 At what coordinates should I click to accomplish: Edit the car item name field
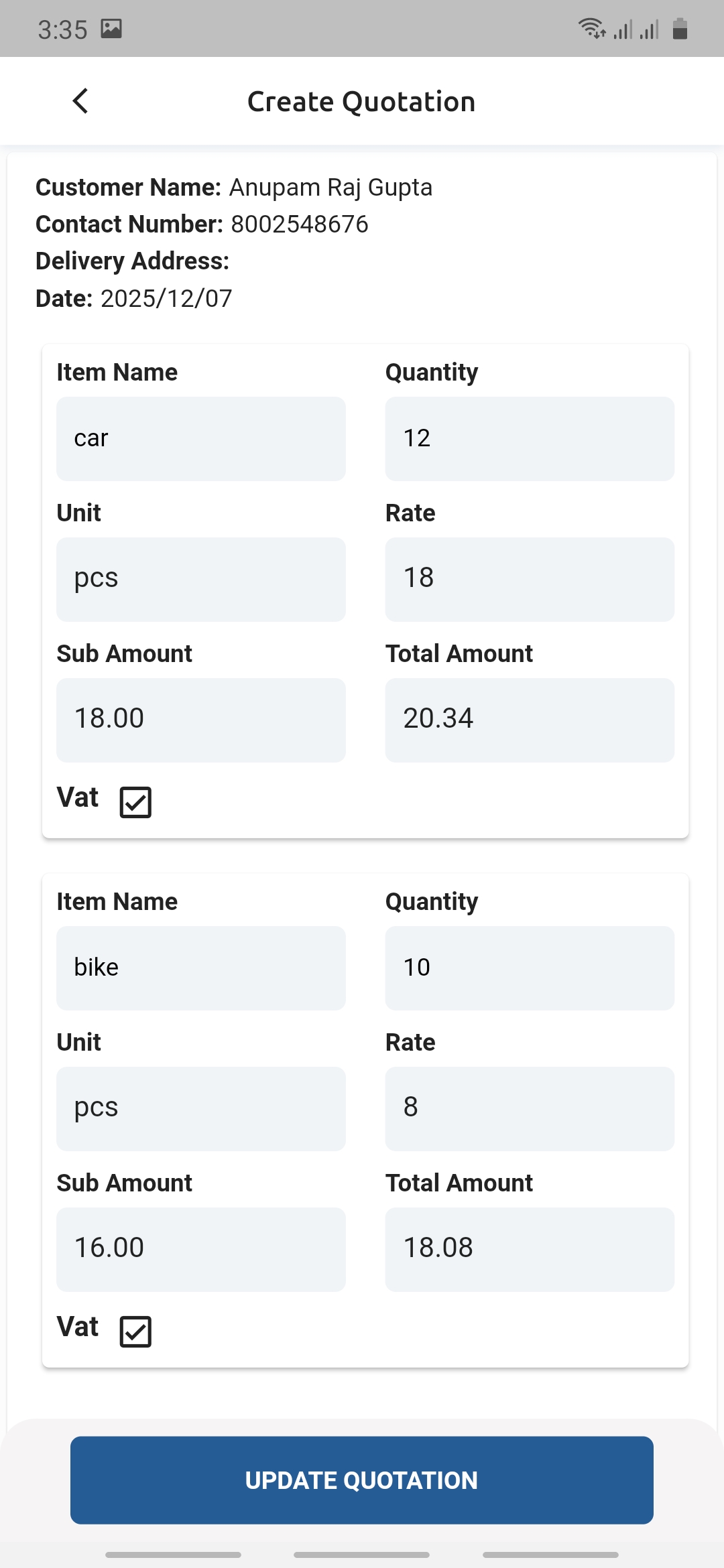click(x=201, y=439)
